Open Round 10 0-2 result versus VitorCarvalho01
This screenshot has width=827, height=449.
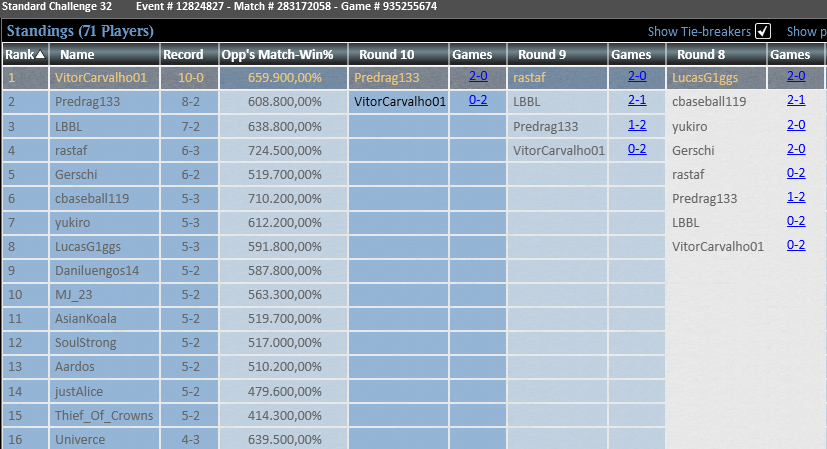point(478,100)
